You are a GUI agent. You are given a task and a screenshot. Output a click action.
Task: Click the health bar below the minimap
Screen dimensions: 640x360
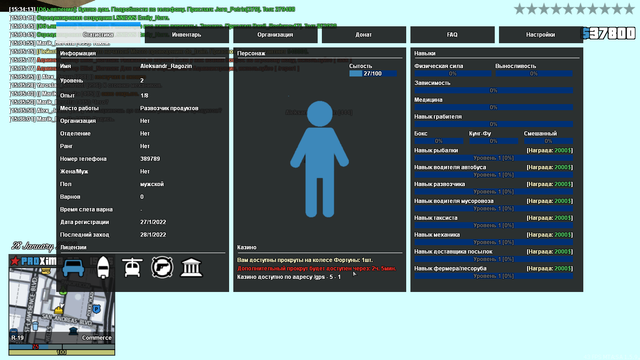(x=62, y=347)
